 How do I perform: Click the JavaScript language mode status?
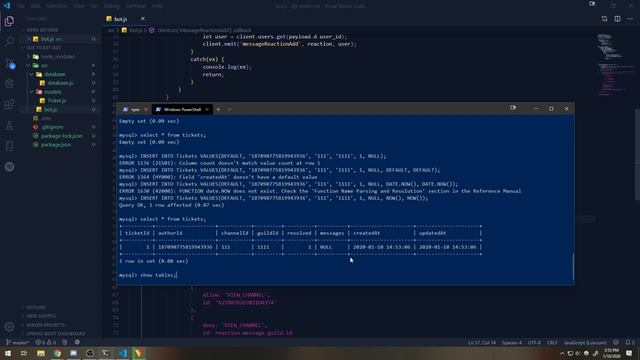585,342
